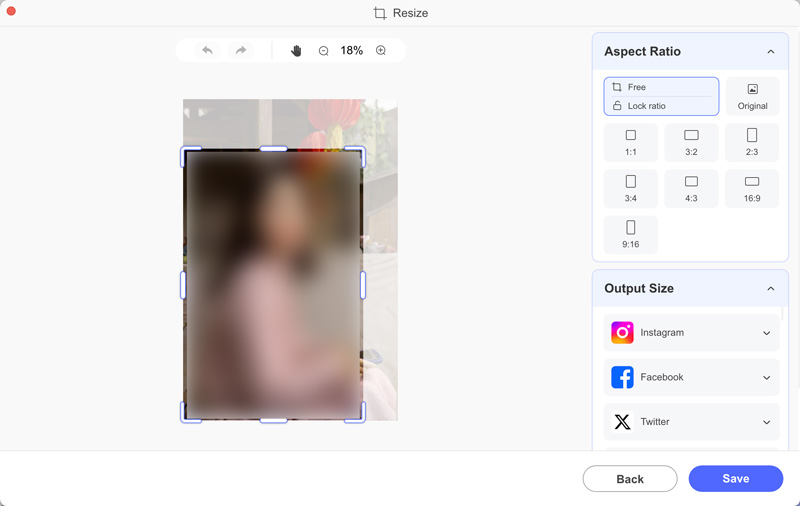Click the zoom in magnifier icon
Viewport: 800px width, 506px height.
click(x=381, y=51)
